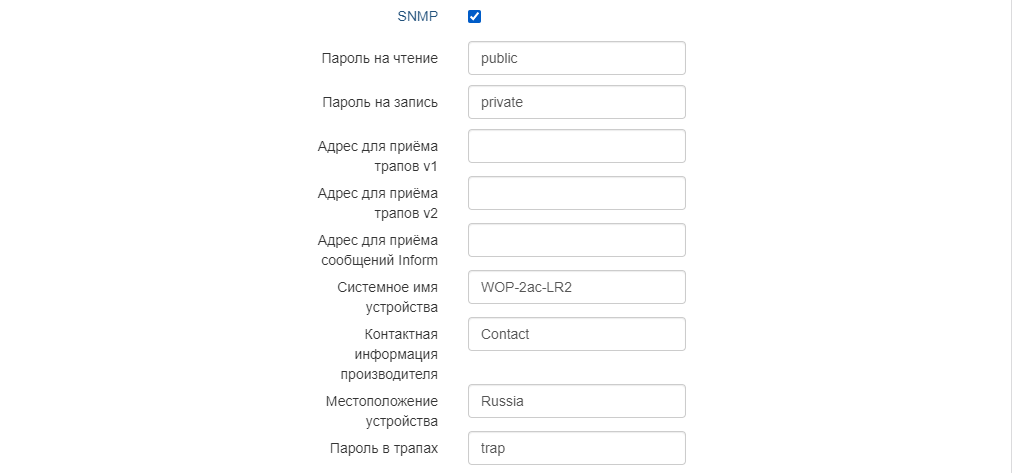Toggle the SNMP checkbox
The width and height of the screenshot is (1012, 473).
(x=475, y=16)
